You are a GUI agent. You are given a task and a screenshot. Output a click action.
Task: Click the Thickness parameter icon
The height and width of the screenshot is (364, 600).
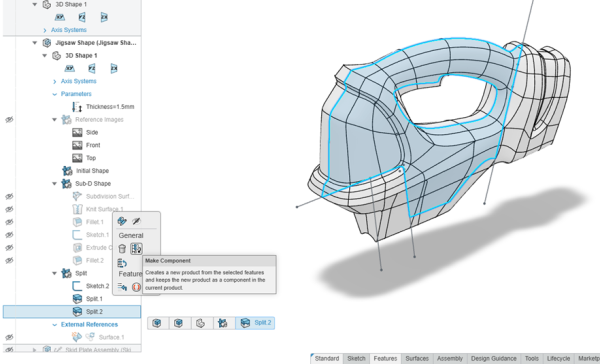click(x=77, y=107)
